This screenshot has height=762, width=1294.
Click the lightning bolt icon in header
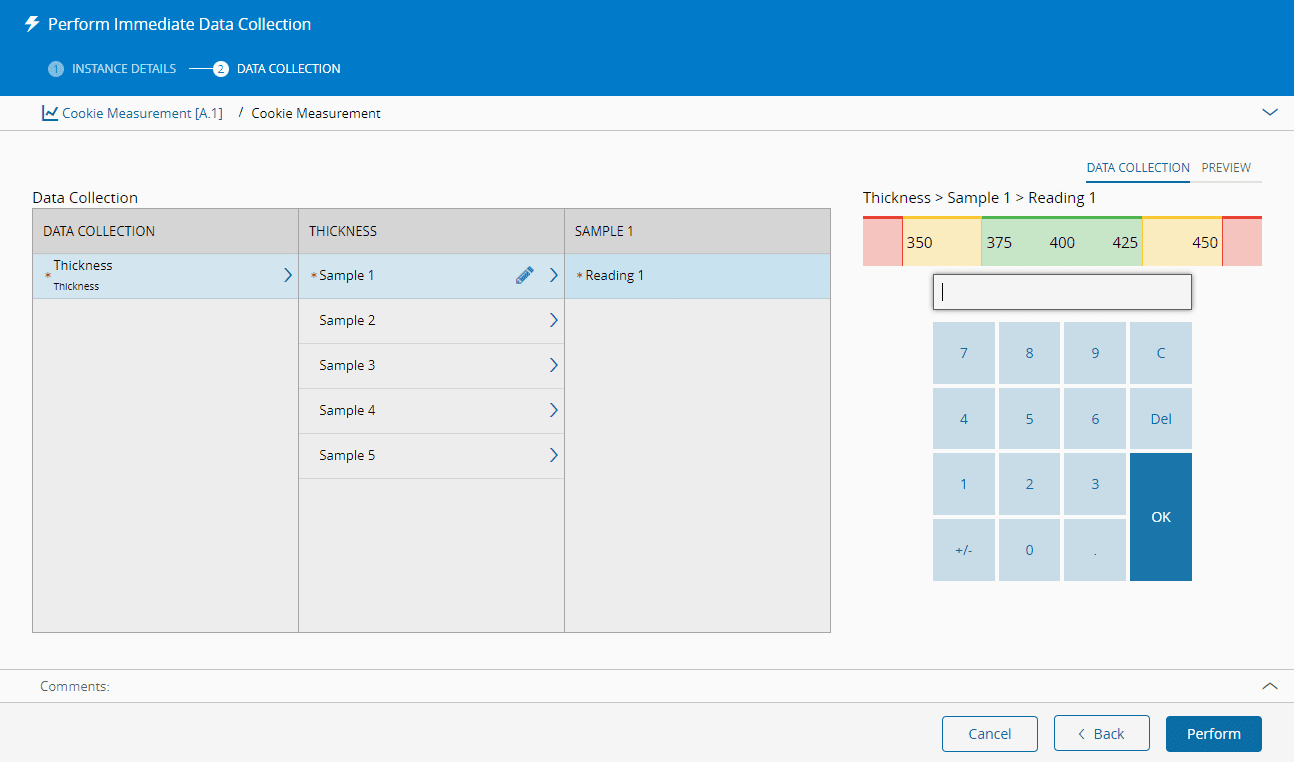[x=32, y=24]
